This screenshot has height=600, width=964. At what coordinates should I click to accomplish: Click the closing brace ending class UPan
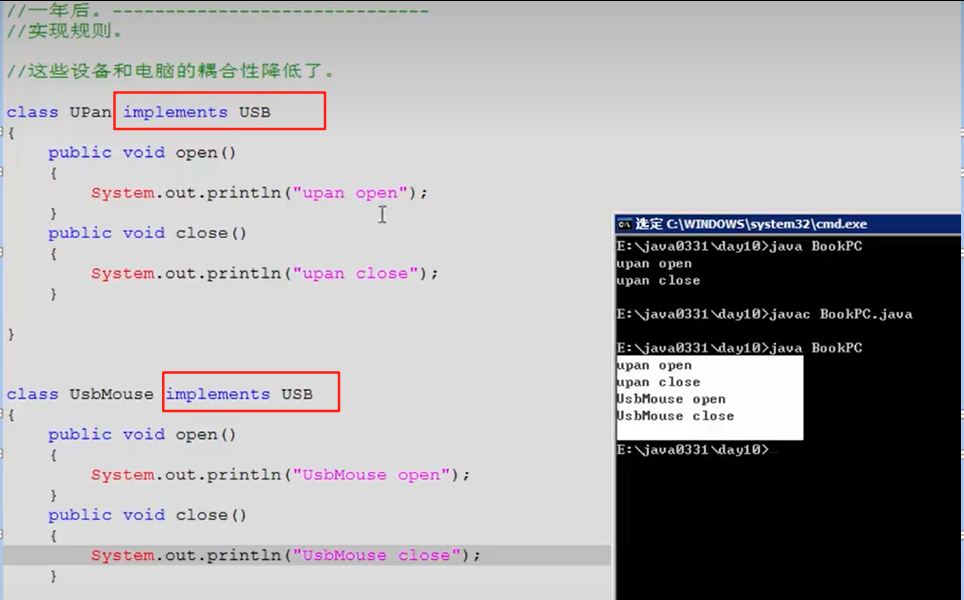[10, 334]
